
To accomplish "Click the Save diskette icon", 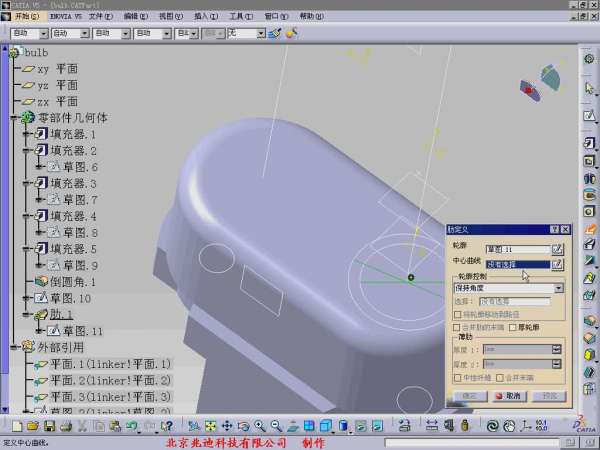I will 50,426.
